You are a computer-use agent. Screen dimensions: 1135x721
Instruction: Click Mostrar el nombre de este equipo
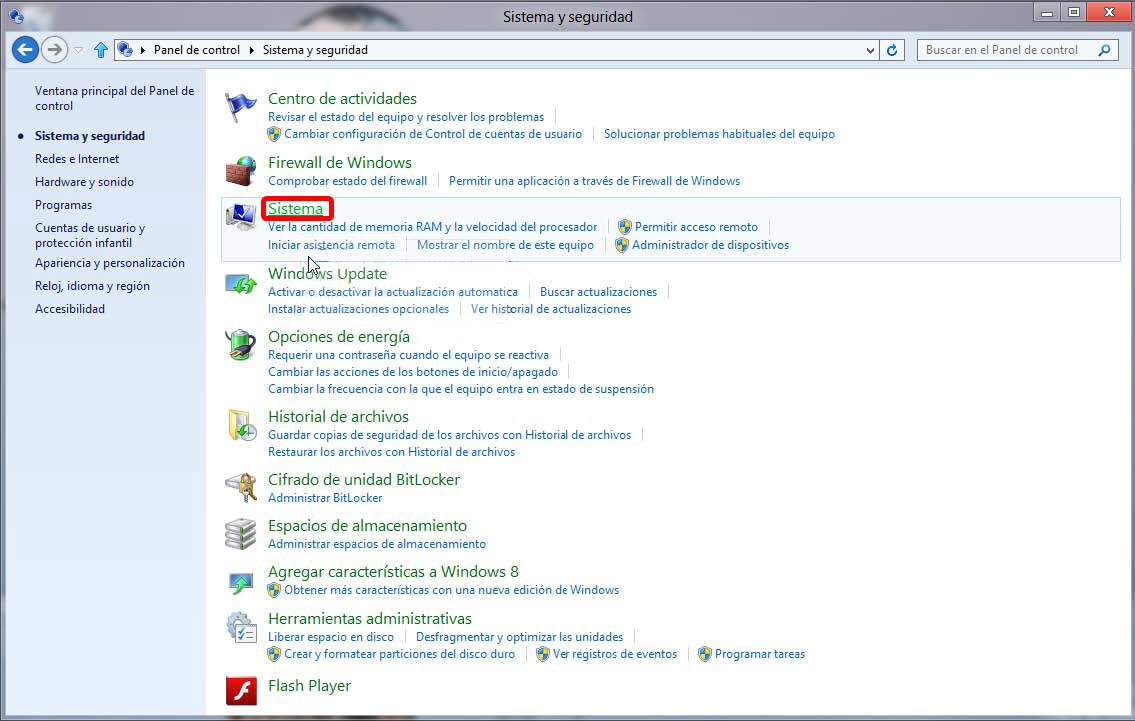tap(505, 245)
